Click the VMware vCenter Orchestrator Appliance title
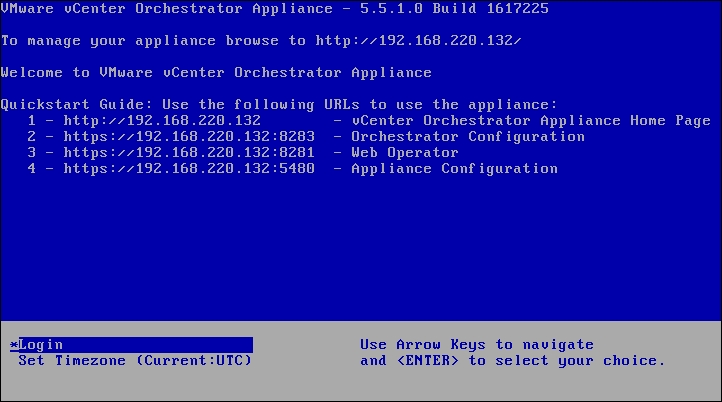722x402 pixels. coord(170,9)
